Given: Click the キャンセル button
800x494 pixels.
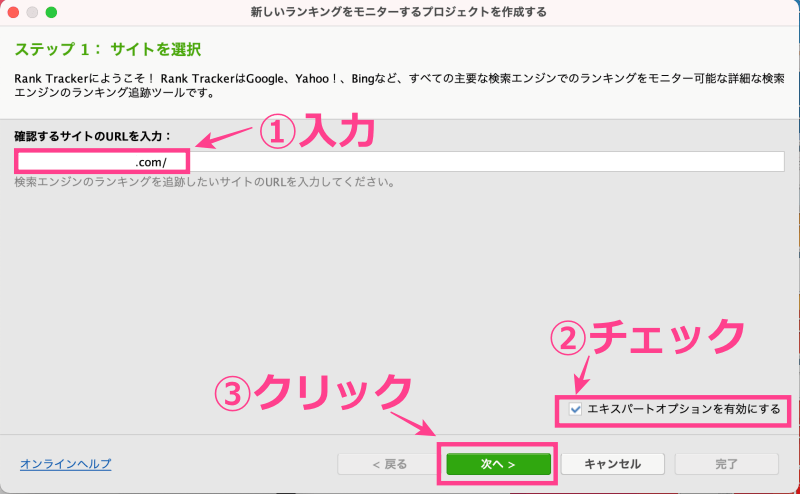Looking at the screenshot, I should pos(612,464).
